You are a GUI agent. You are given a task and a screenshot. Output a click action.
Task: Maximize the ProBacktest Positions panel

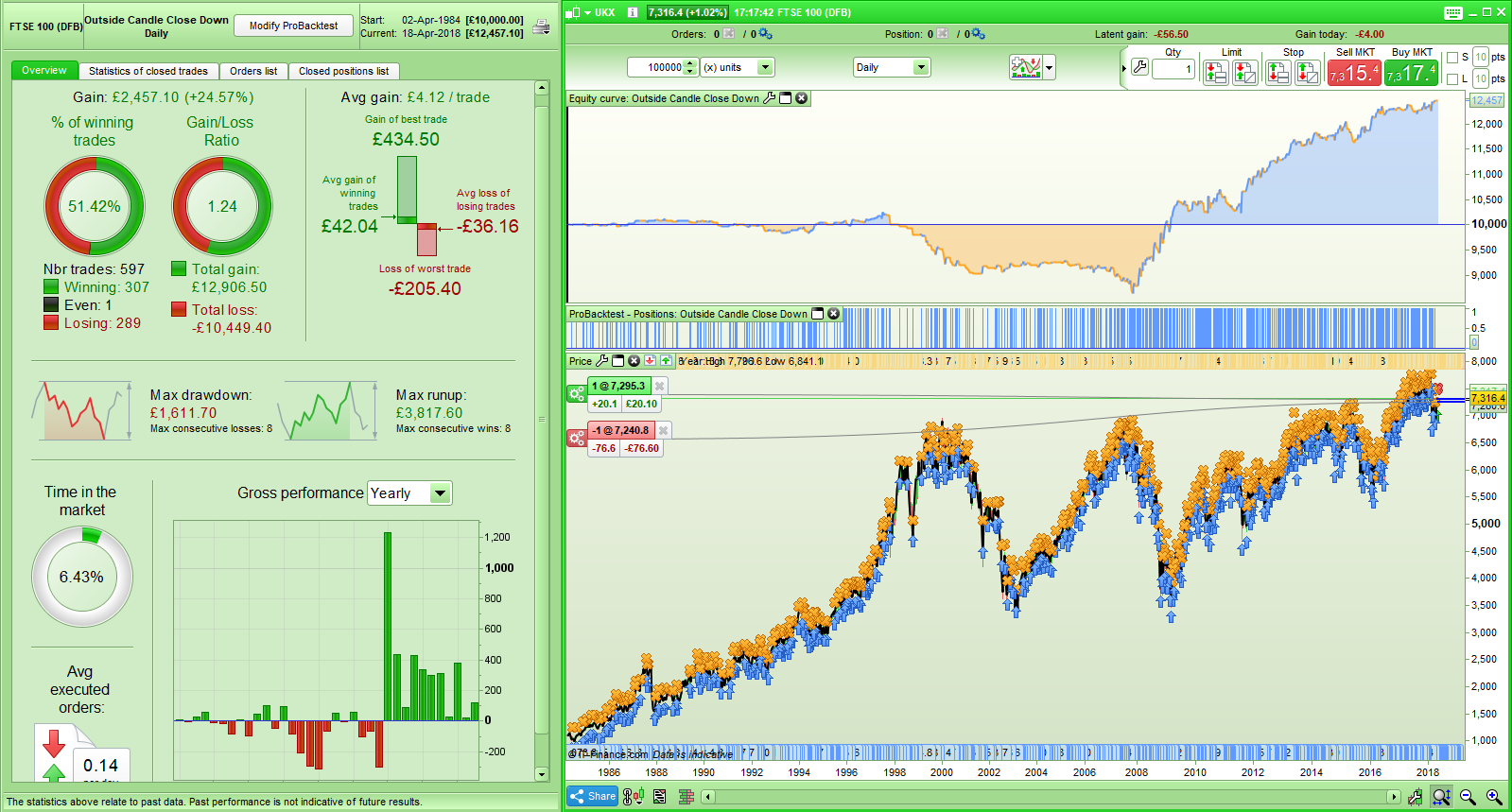[x=818, y=314]
